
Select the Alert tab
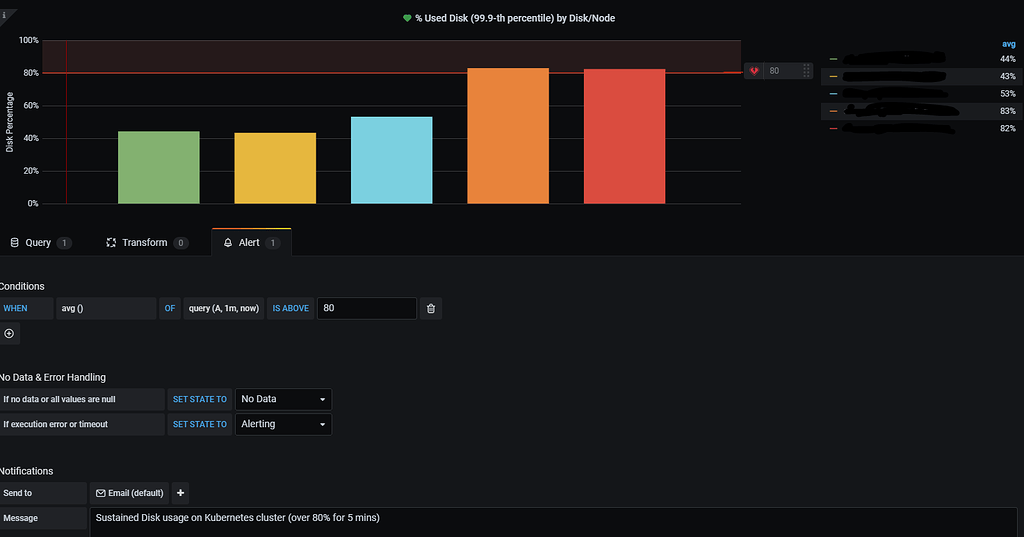(x=251, y=242)
